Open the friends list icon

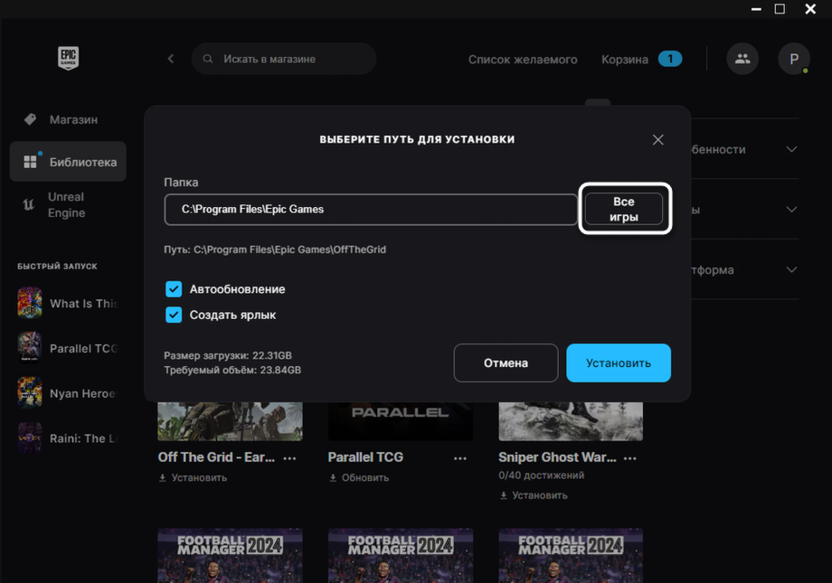742,59
